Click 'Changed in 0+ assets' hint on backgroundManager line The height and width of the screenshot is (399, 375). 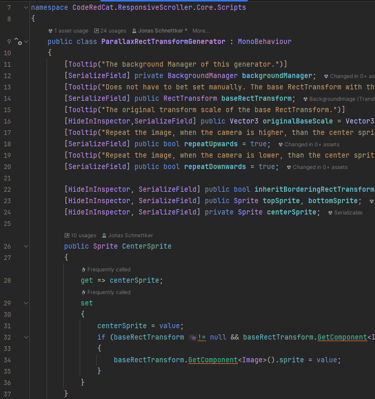point(349,76)
